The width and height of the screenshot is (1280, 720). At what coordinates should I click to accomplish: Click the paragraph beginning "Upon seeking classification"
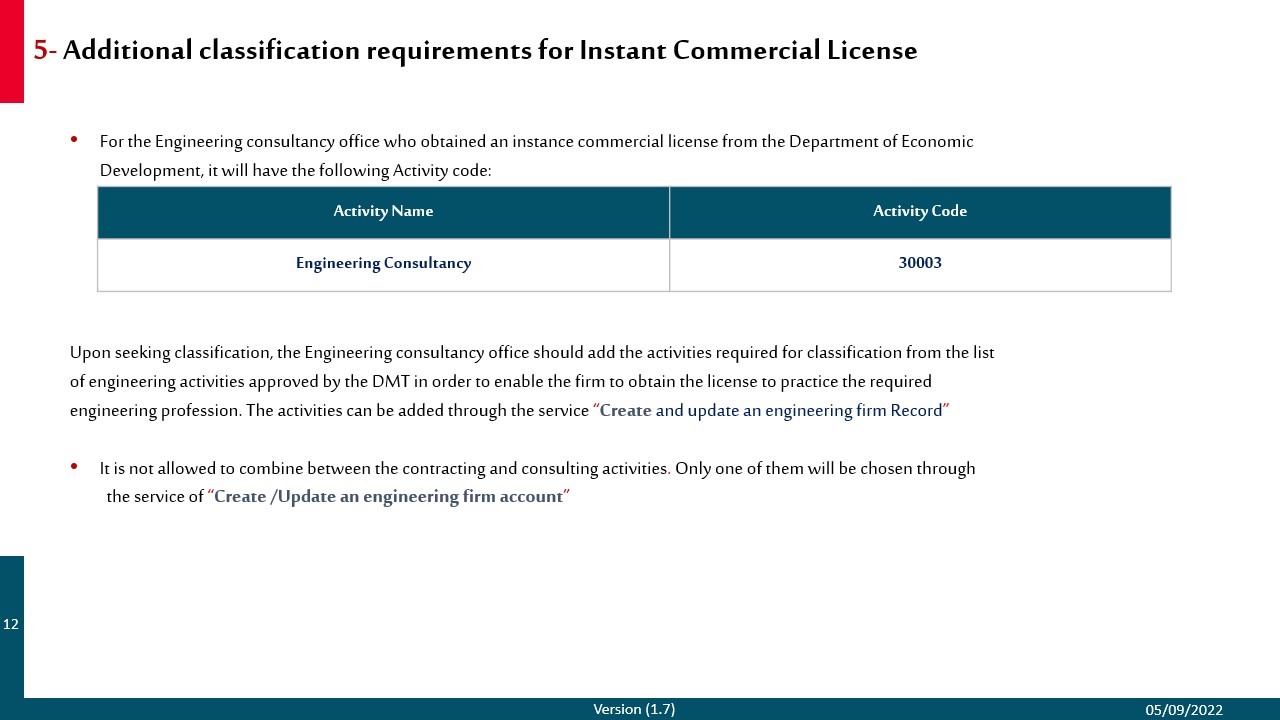pos(531,353)
